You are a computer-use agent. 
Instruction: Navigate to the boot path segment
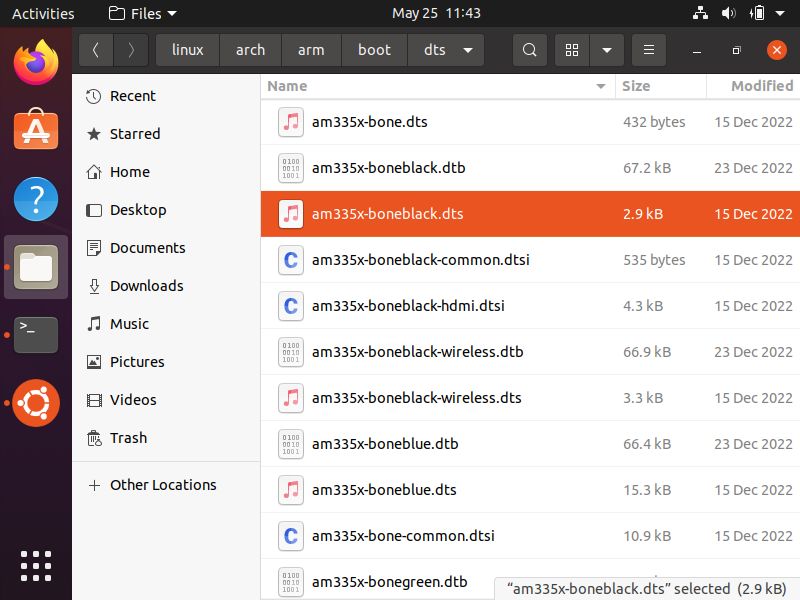pos(374,50)
